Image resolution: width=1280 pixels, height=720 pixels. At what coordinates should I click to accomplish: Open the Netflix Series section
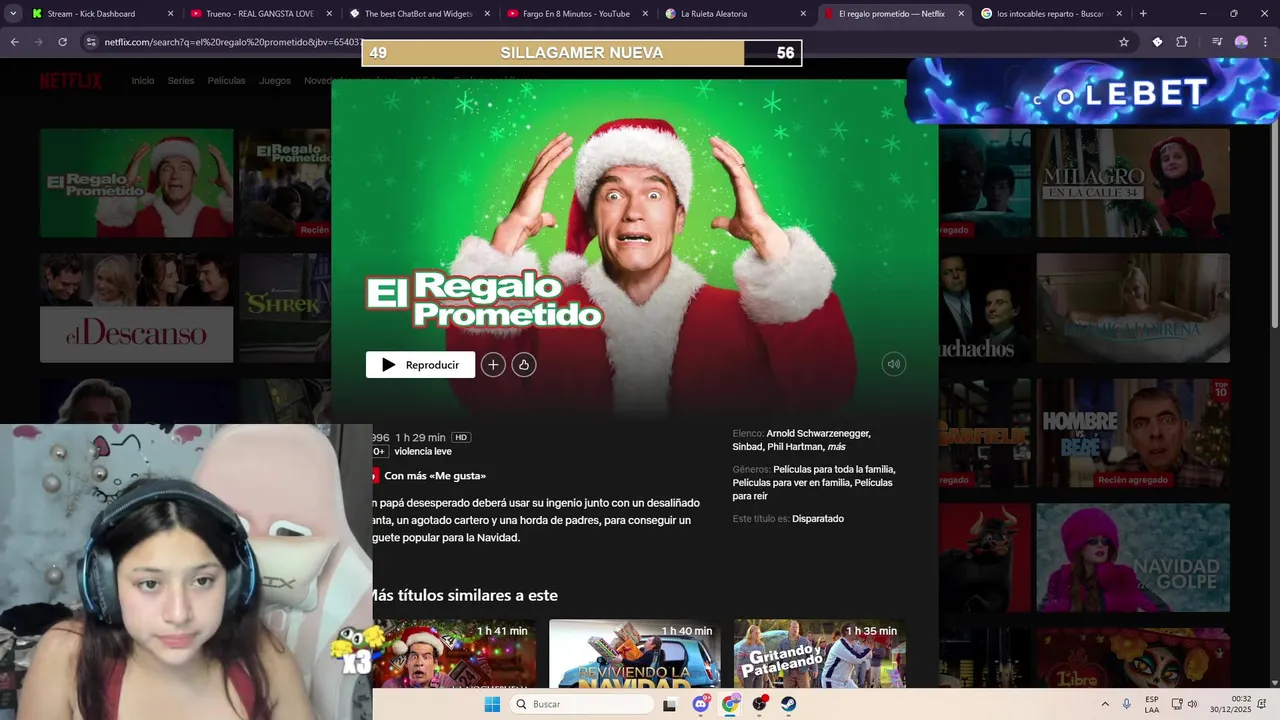click(x=181, y=81)
